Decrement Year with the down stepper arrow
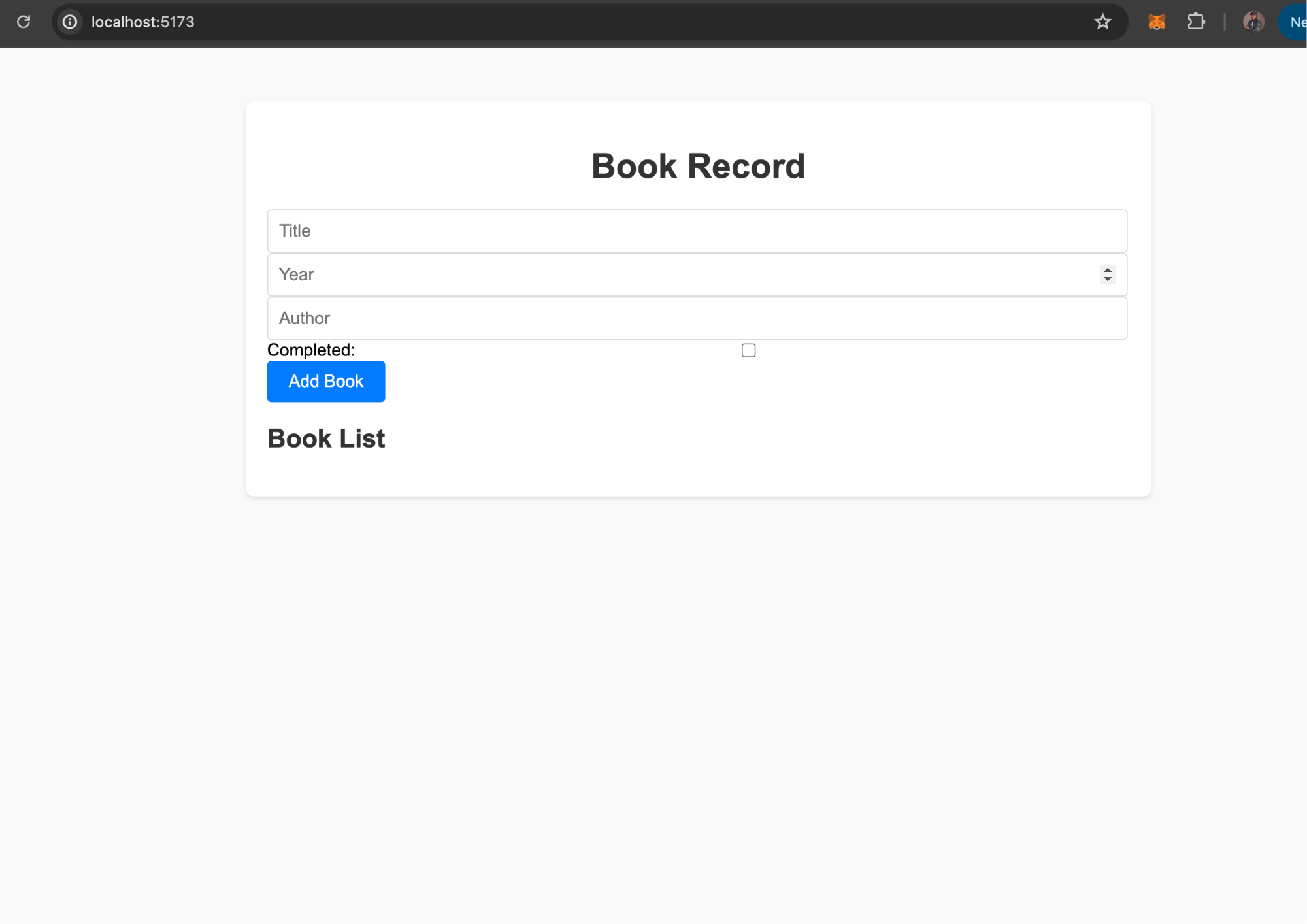This screenshot has width=1307, height=924. (1107, 278)
